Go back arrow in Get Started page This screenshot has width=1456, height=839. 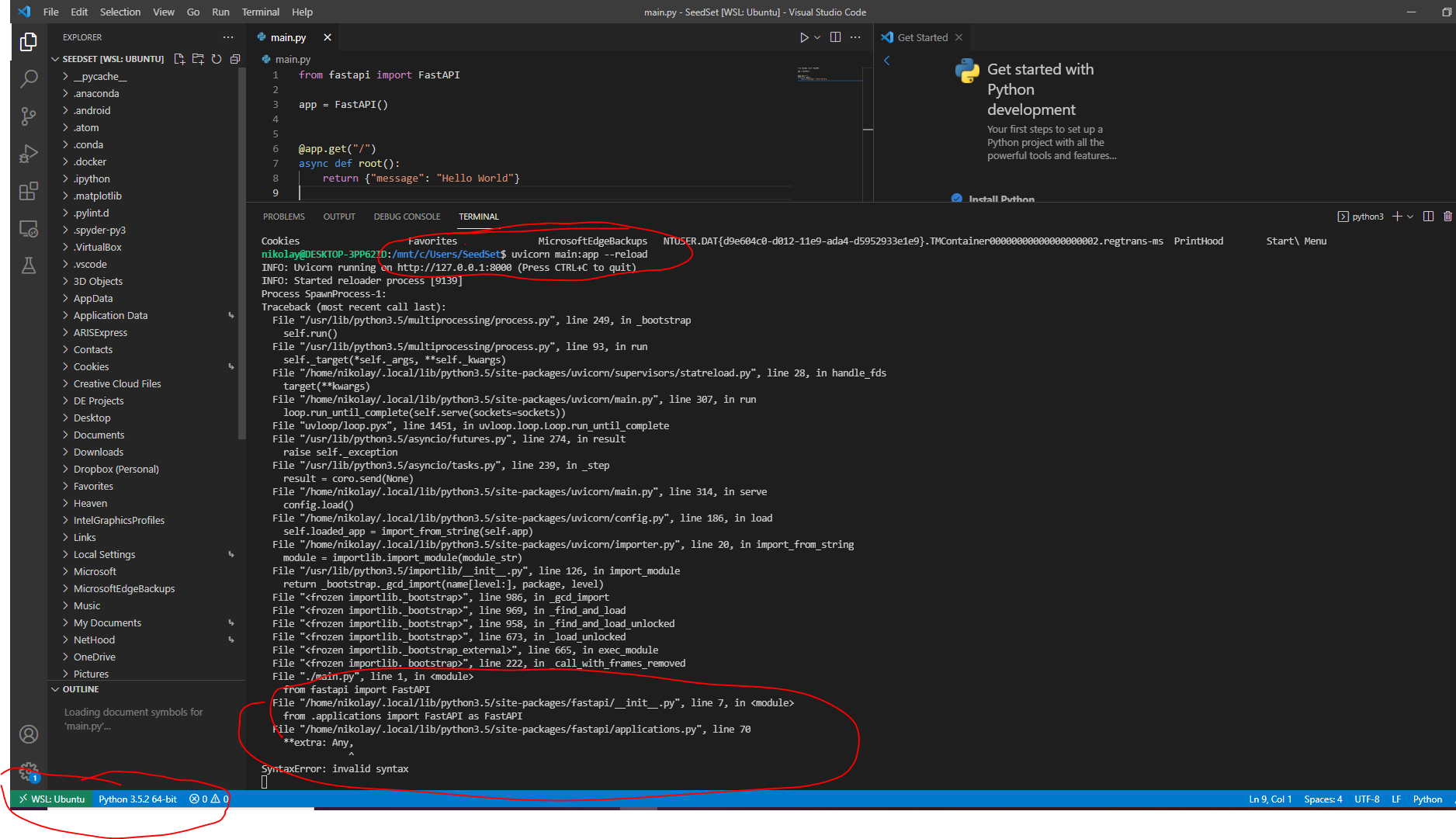coord(887,61)
